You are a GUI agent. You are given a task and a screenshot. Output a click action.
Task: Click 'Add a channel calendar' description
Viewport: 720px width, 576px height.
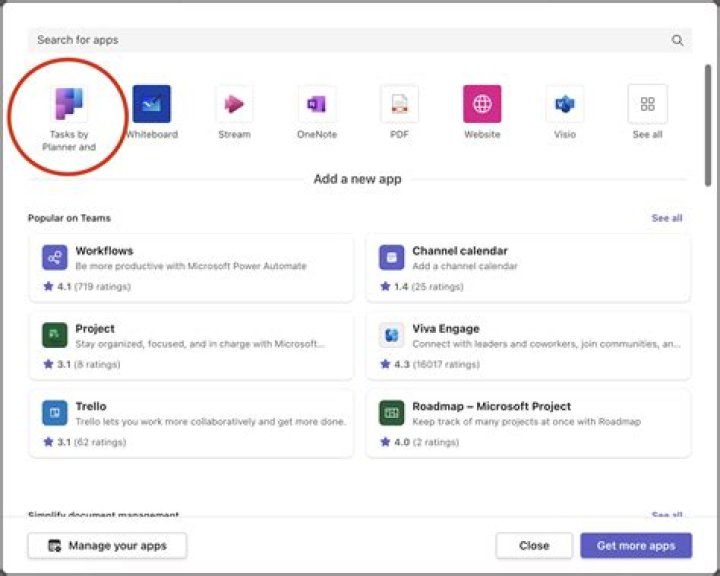coord(465,266)
